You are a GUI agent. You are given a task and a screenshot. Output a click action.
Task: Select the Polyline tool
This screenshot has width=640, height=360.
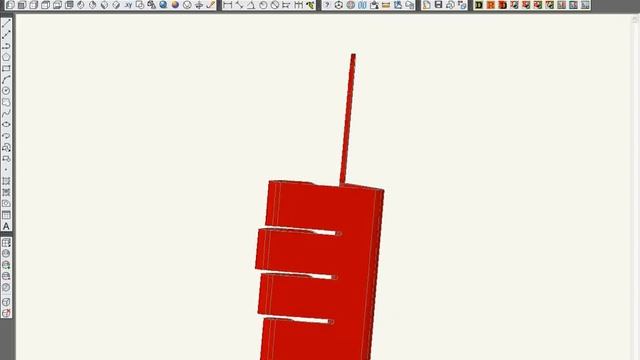tap(6, 46)
